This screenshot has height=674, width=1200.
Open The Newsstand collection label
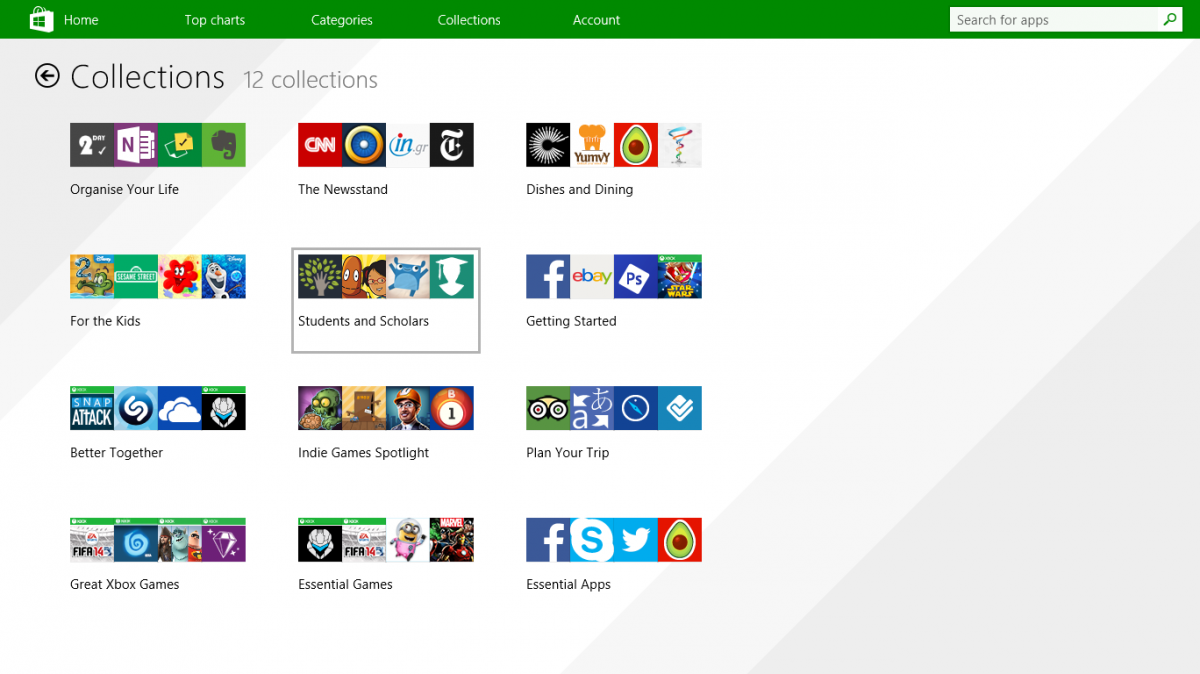(343, 189)
